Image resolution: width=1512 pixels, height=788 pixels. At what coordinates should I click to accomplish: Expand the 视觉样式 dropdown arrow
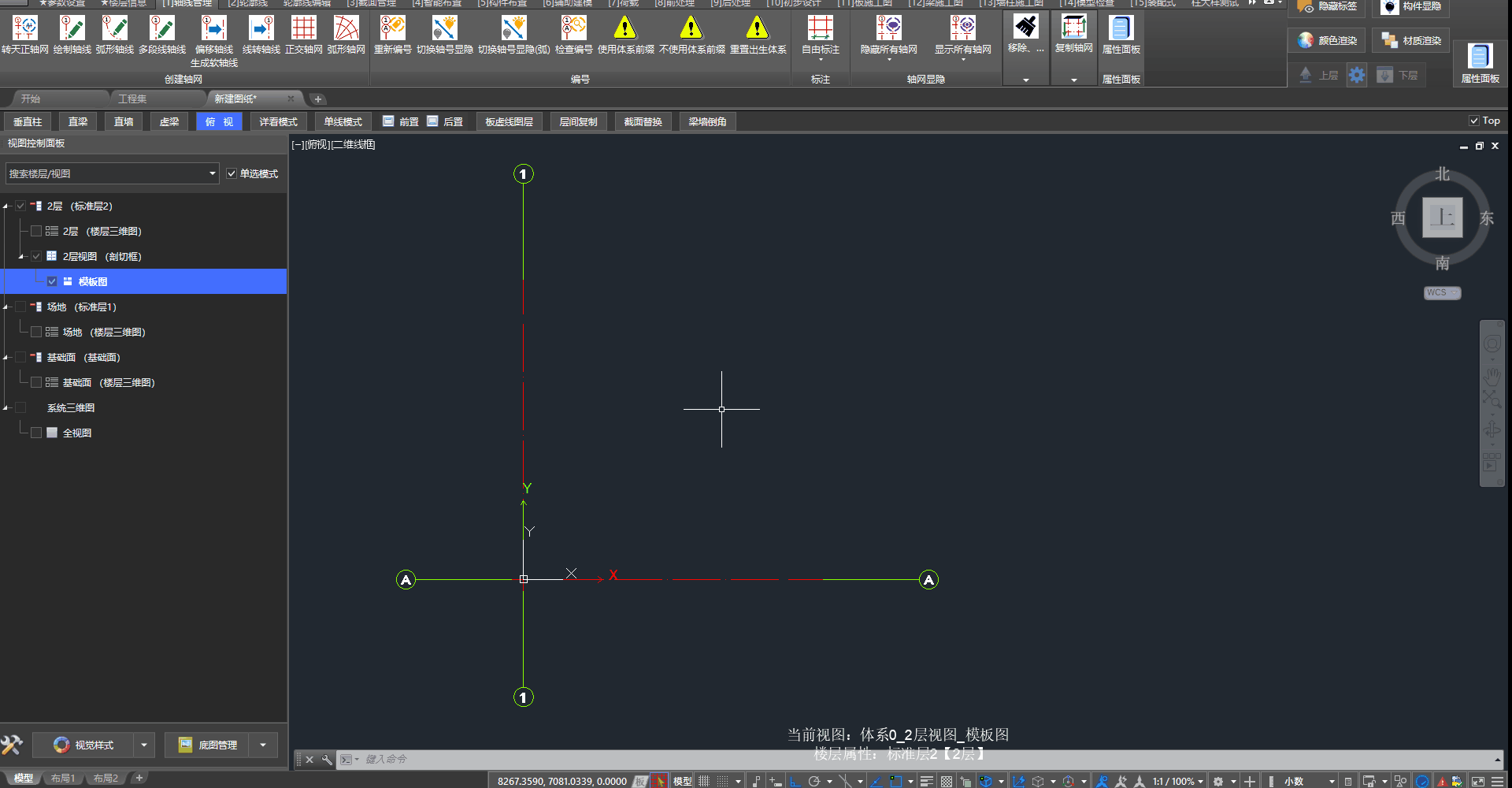pos(143,745)
